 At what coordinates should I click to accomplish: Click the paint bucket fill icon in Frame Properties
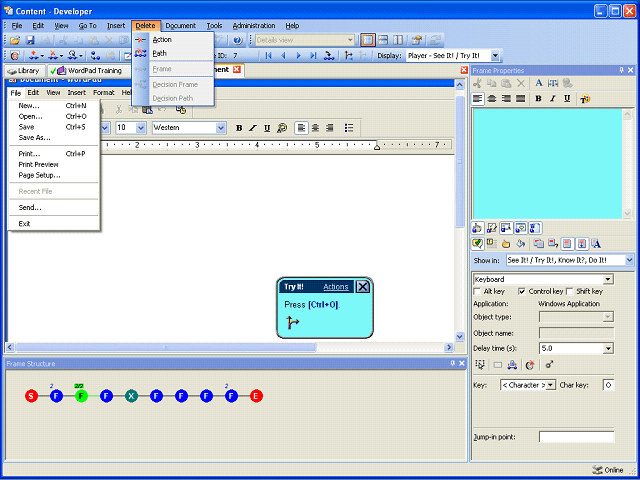[x=520, y=244]
